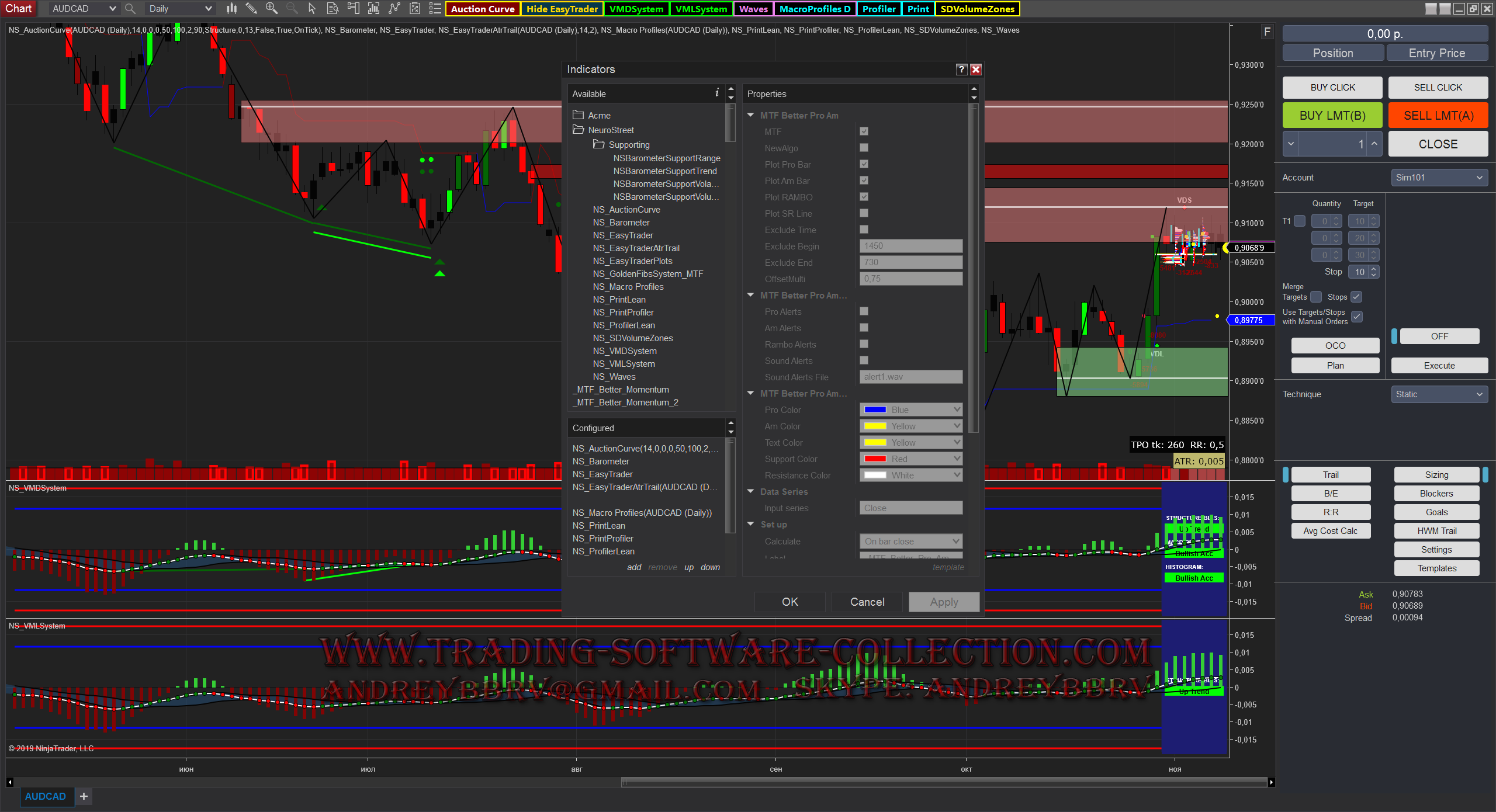Click the zoom in magnifier icon
This screenshot has width=1496, height=812.
[x=271, y=8]
